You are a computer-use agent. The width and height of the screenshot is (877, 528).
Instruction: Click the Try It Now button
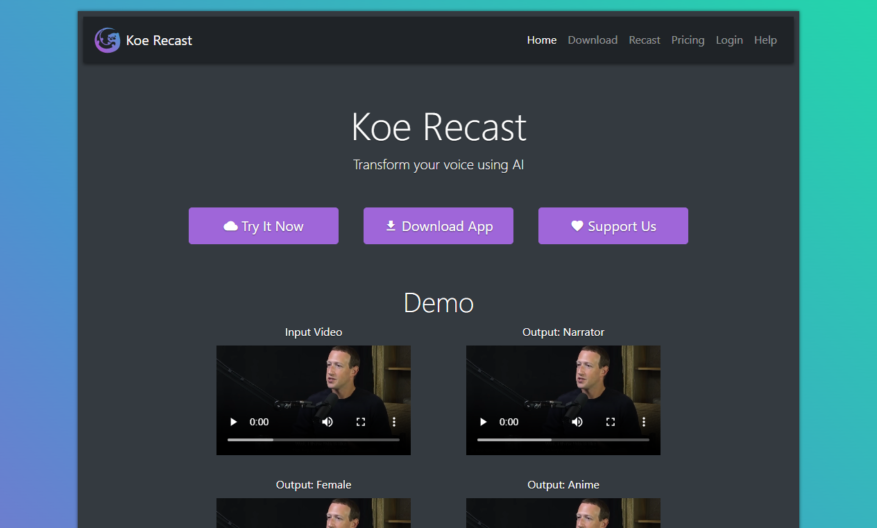pyautogui.click(x=263, y=226)
